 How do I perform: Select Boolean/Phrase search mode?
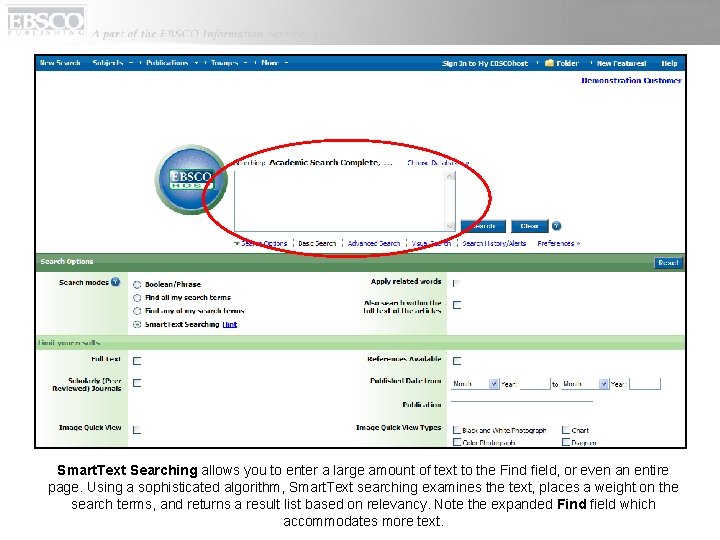(x=137, y=284)
